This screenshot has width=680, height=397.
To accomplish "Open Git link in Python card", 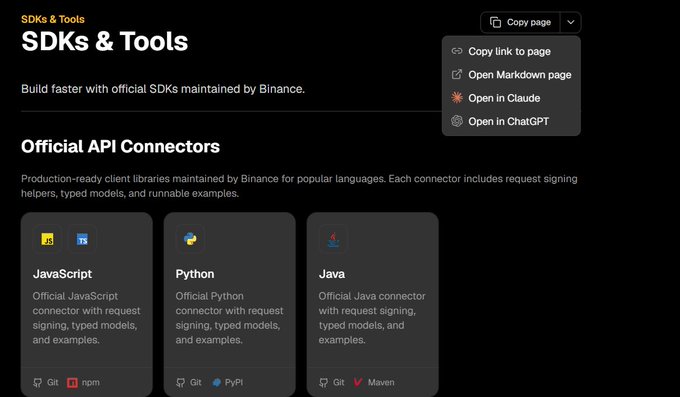I will tap(189, 382).
